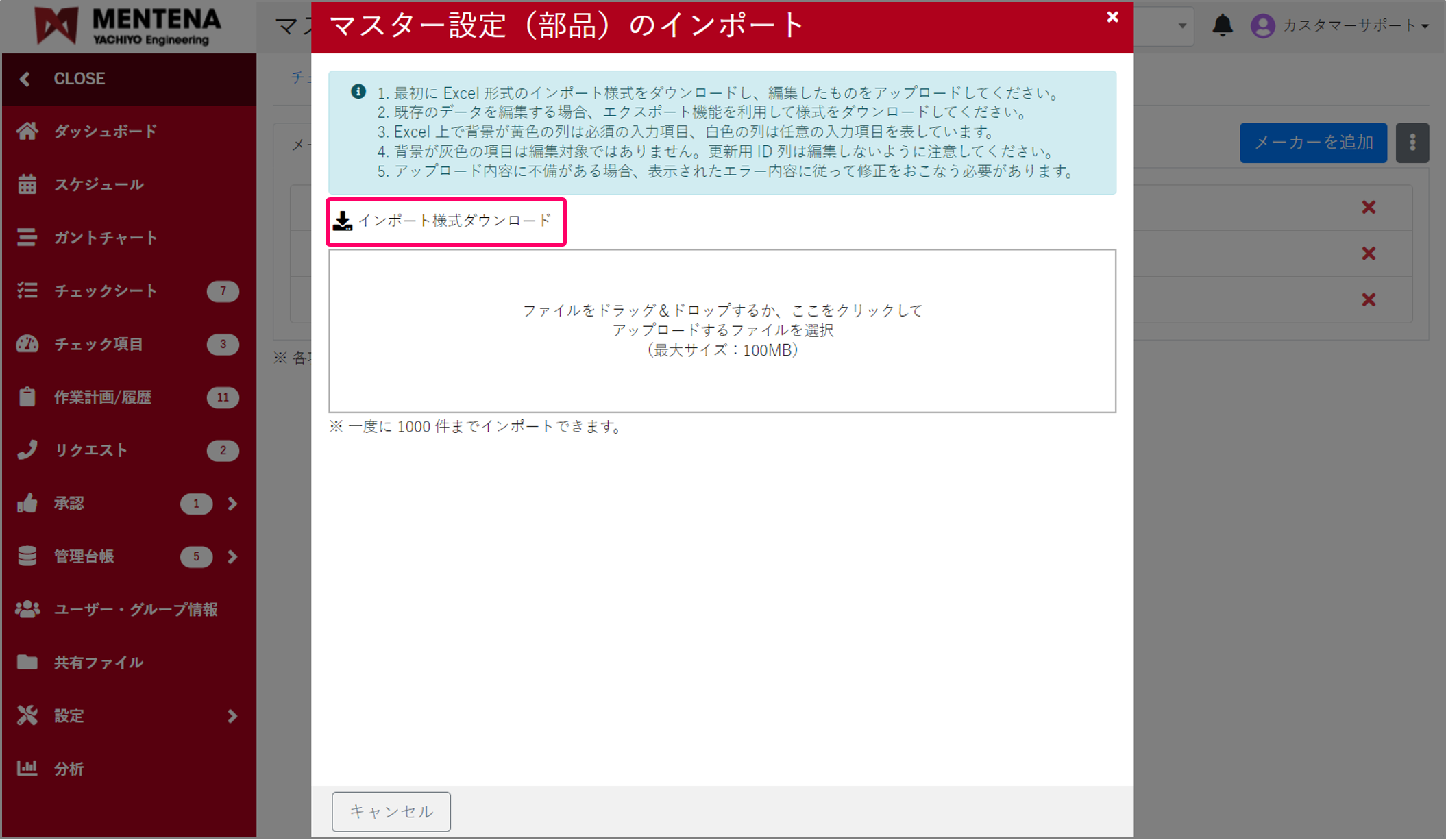1446x840 pixels.
Task: Close the import dialog with X
Action: 1112,17
